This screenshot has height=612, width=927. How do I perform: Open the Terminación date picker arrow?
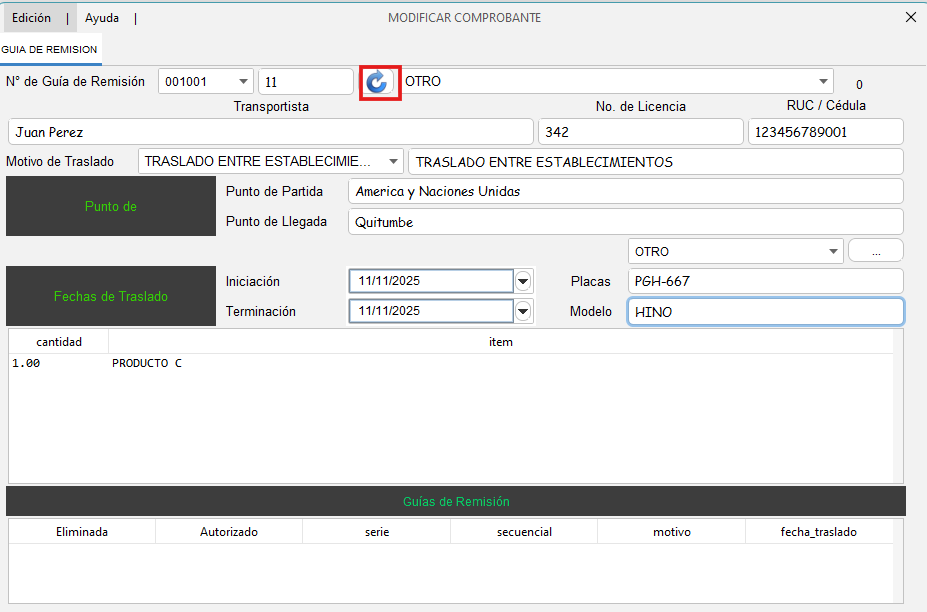(x=523, y=312)
